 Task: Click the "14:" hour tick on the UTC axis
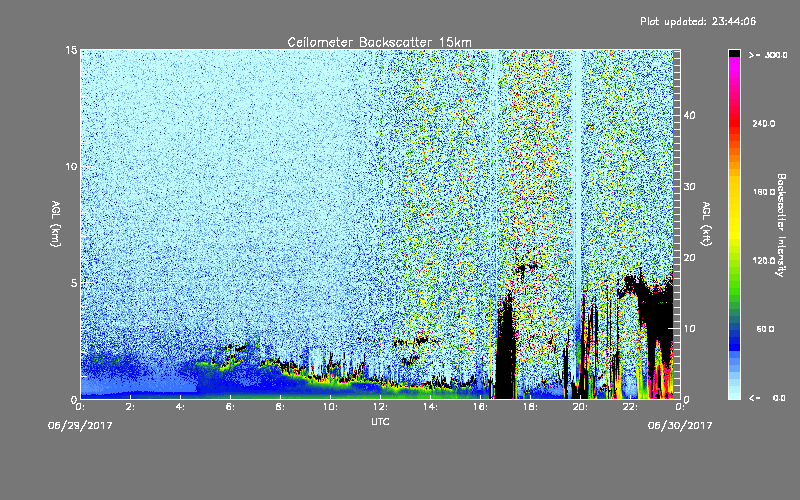coord(431,407)
